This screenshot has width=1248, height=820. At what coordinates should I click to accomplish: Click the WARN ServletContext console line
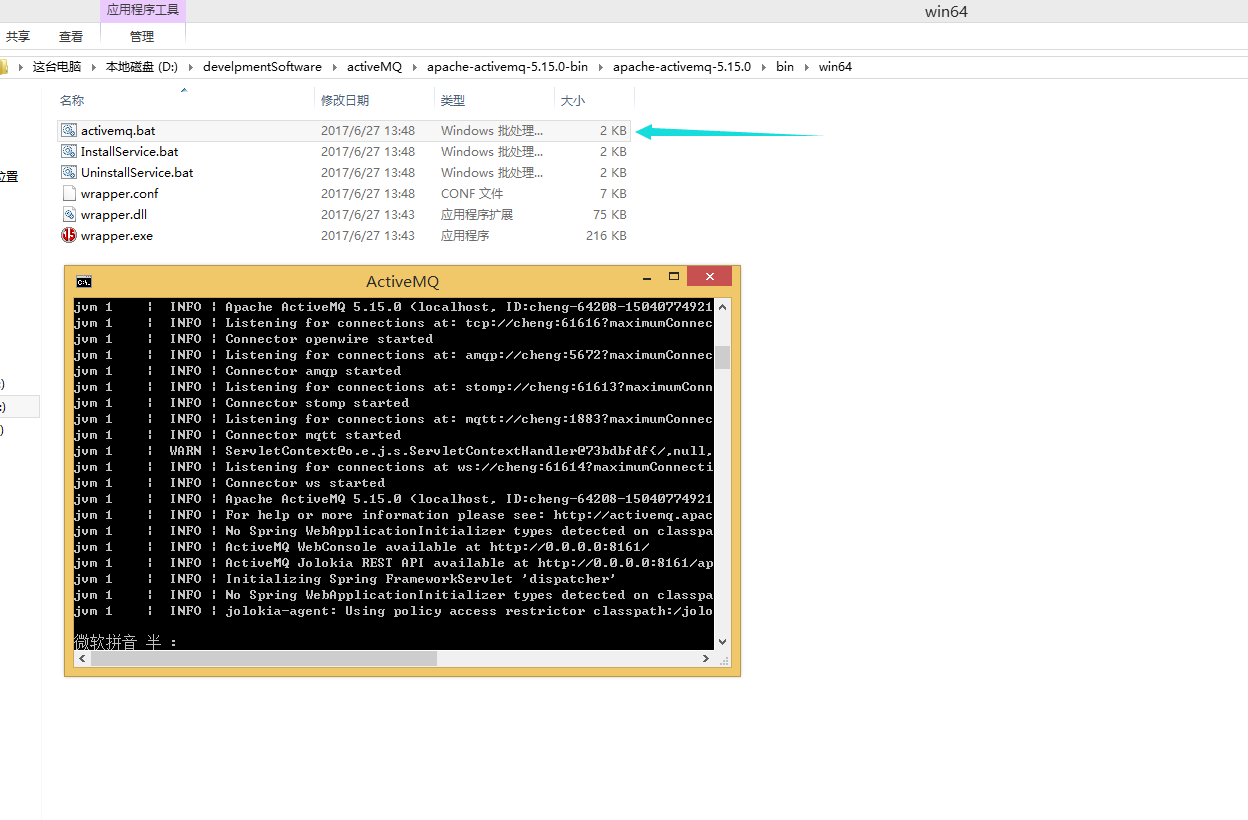pos(393,451)
